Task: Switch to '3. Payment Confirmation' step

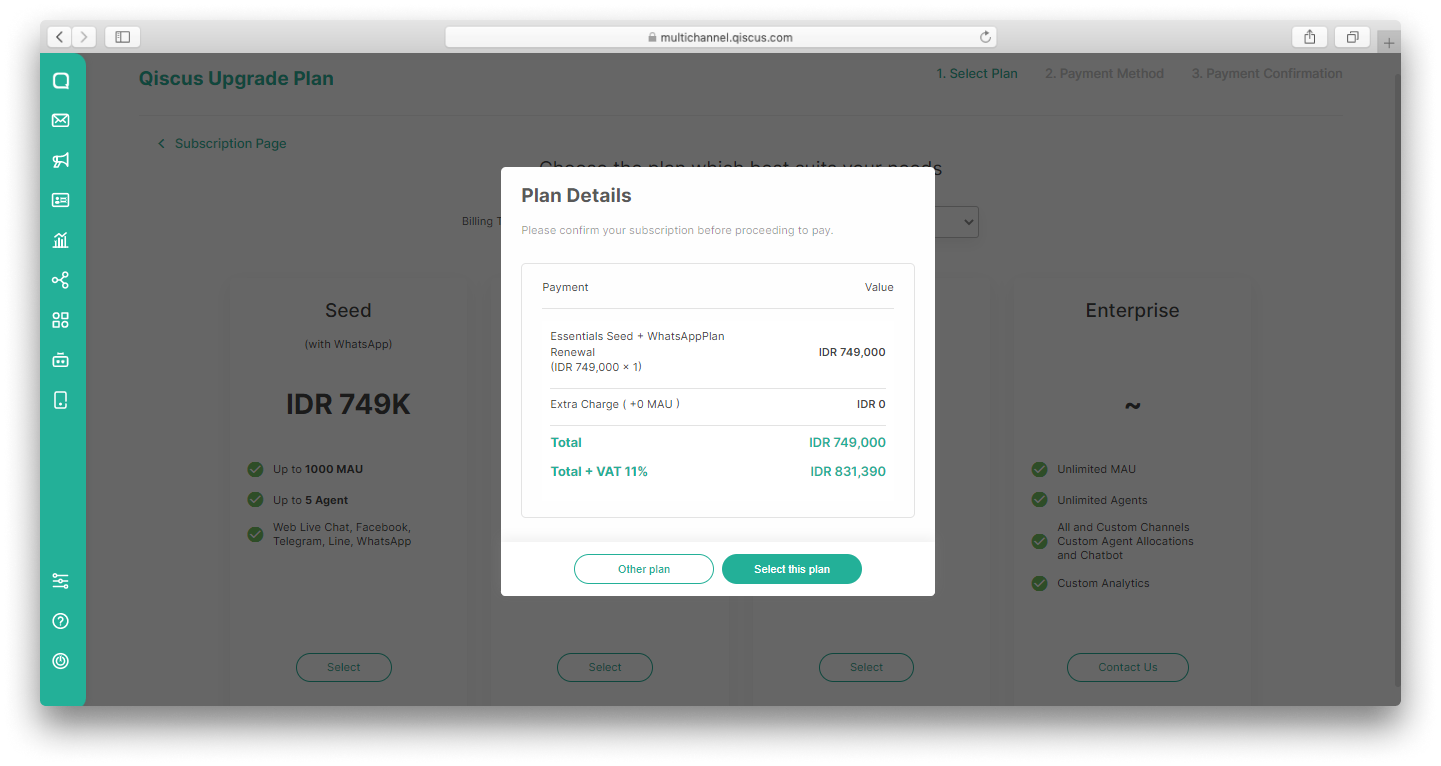Action: click(1266, 74)
